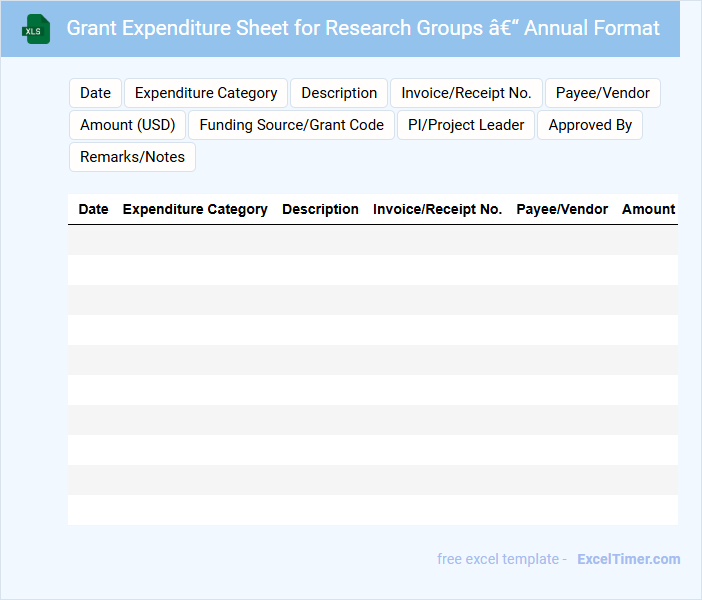Screen dimensions: 702x600
Task: Click the Invoice/Receipt No. column header
Action: pyautogui.click(x=437, y=209)
